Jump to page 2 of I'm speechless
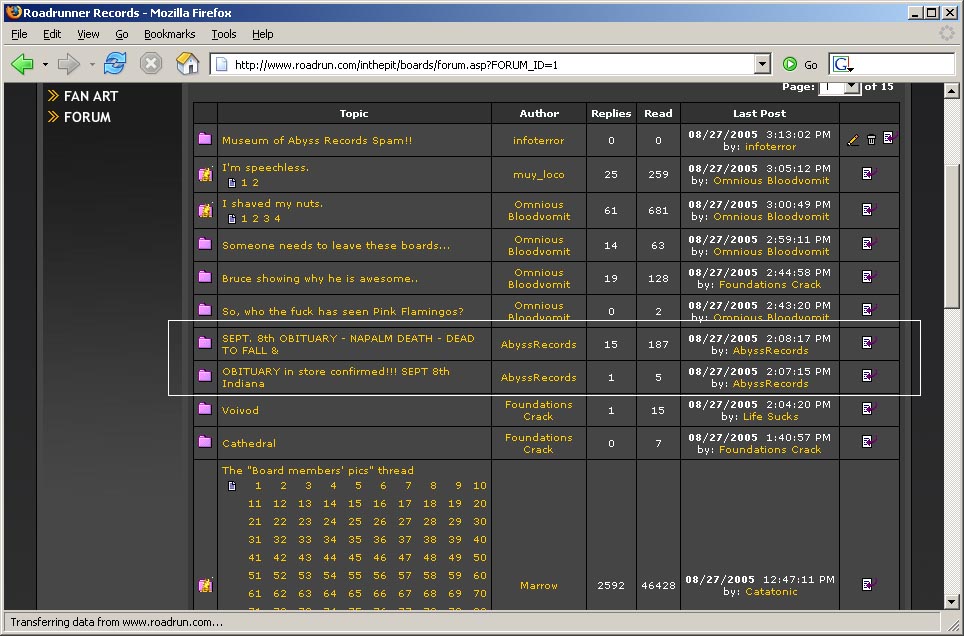This screenshot has width=964, height=636. point(255,183)
